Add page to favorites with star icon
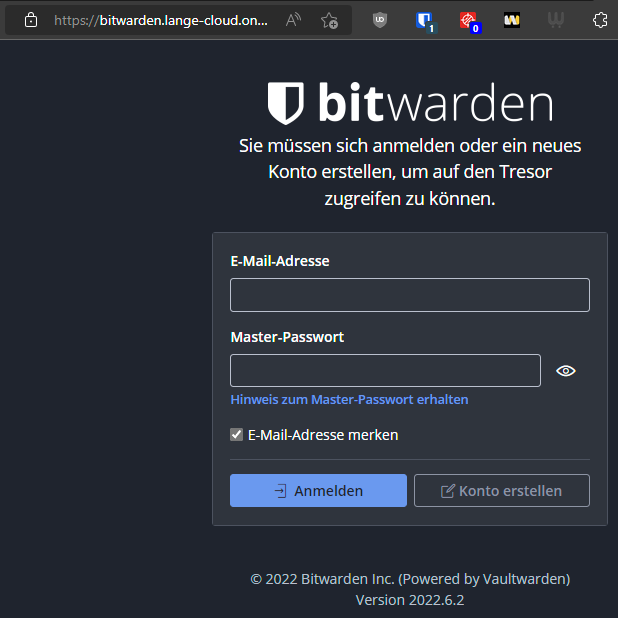618x618 pixels. (329, 20)
